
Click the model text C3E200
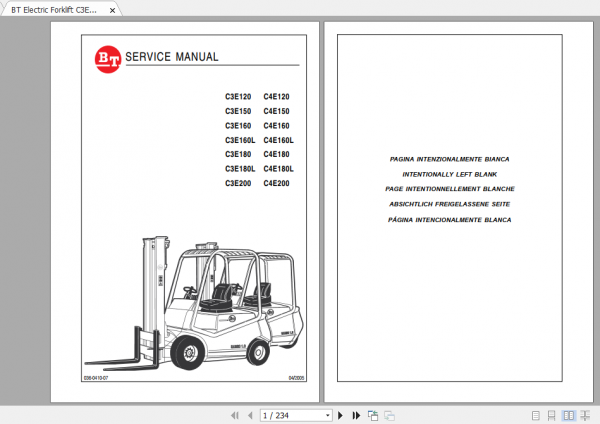click(x=238, y=183)
